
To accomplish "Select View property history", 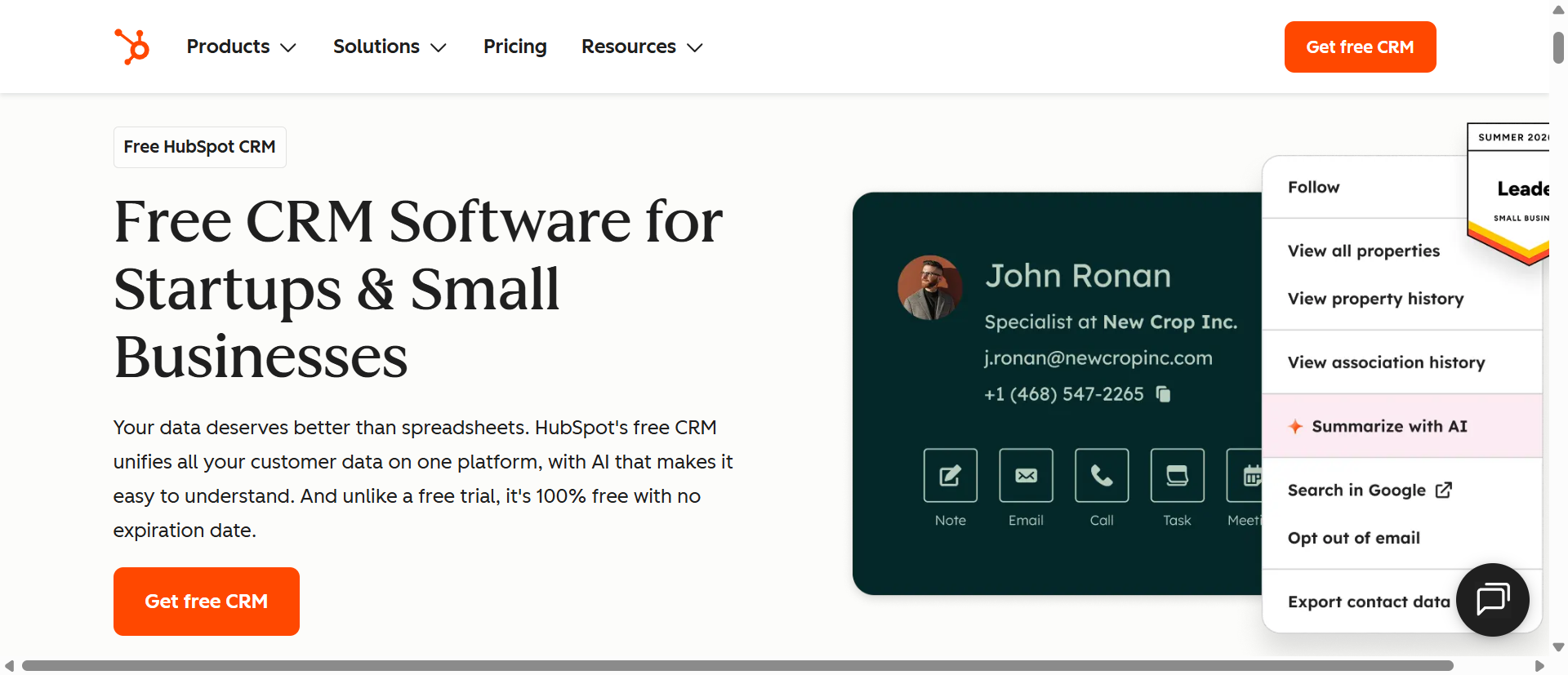I will 1375,299.
